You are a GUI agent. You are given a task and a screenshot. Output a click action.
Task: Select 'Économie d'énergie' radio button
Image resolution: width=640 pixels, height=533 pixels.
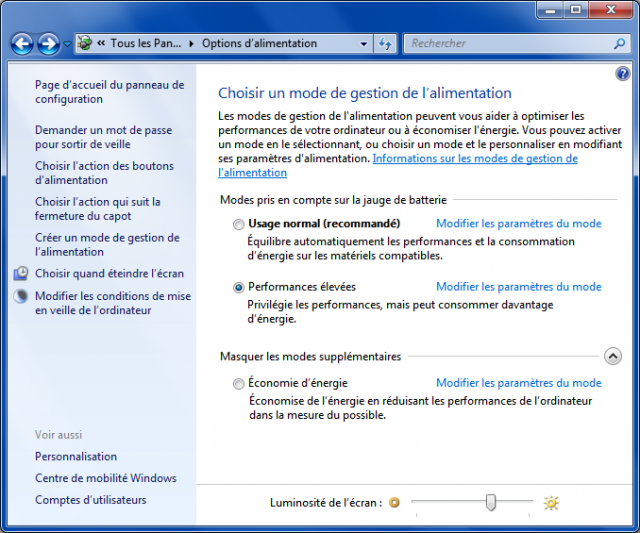click(239, 384)
